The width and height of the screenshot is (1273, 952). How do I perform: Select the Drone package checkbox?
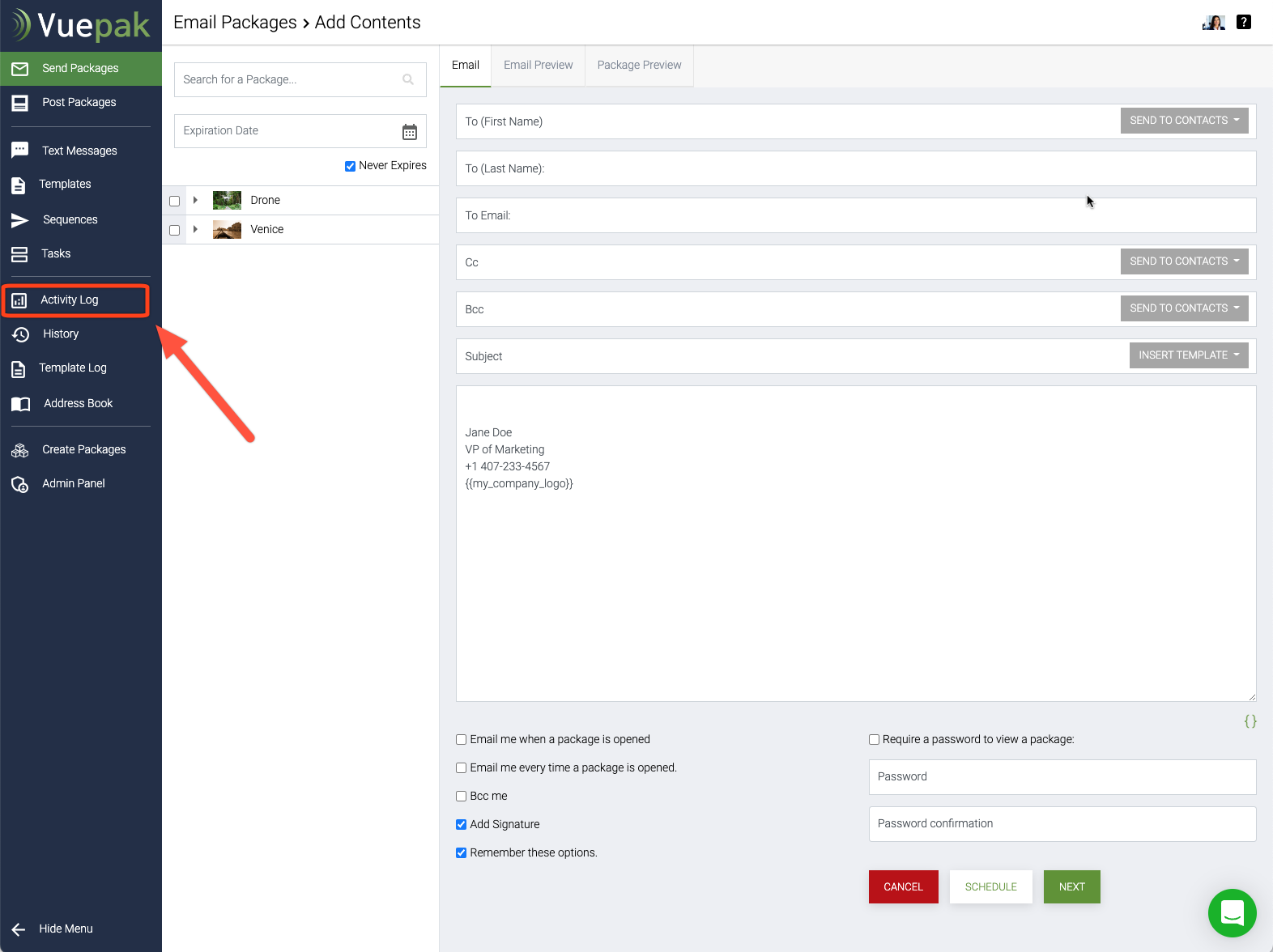174,201
